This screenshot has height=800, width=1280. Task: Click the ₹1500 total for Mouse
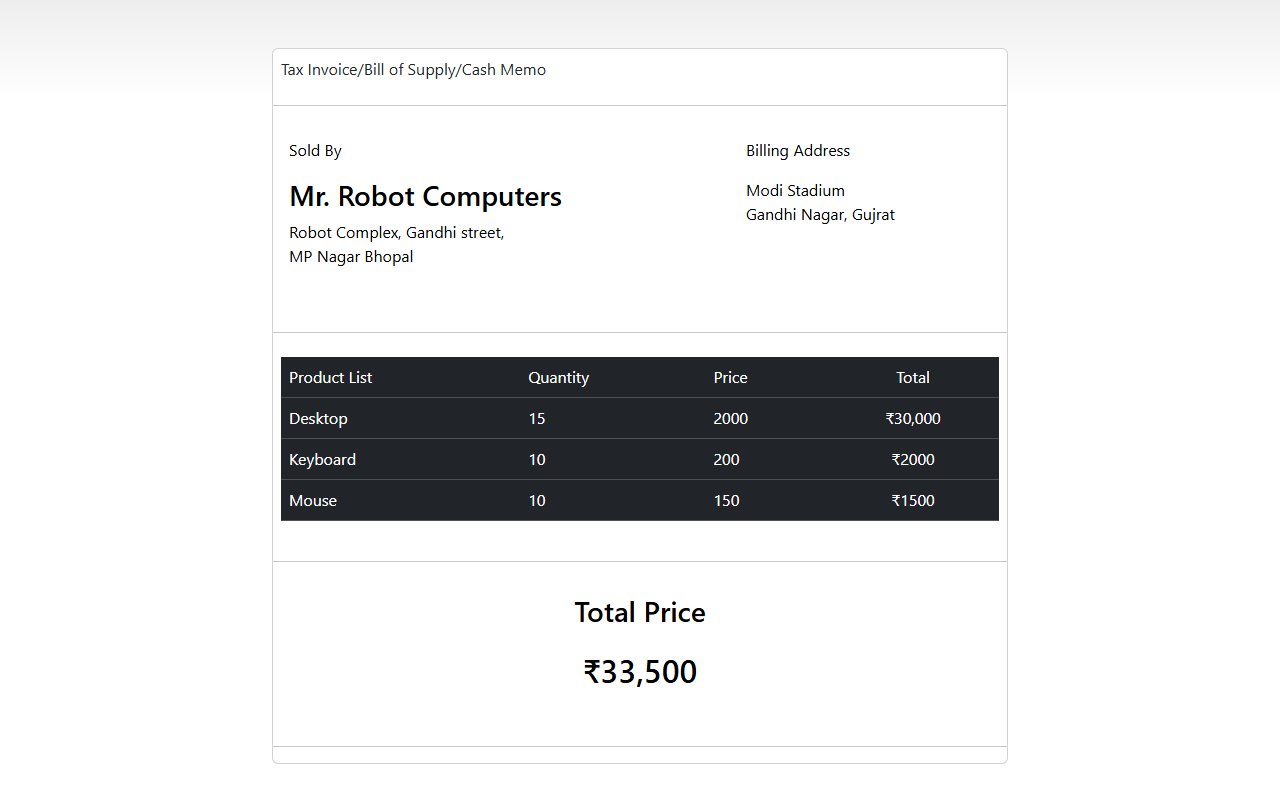point(913,501)
